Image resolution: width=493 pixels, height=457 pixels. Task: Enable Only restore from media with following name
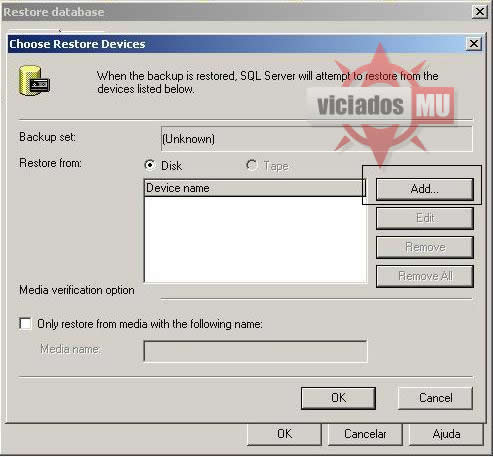click(x=26, y=324)
